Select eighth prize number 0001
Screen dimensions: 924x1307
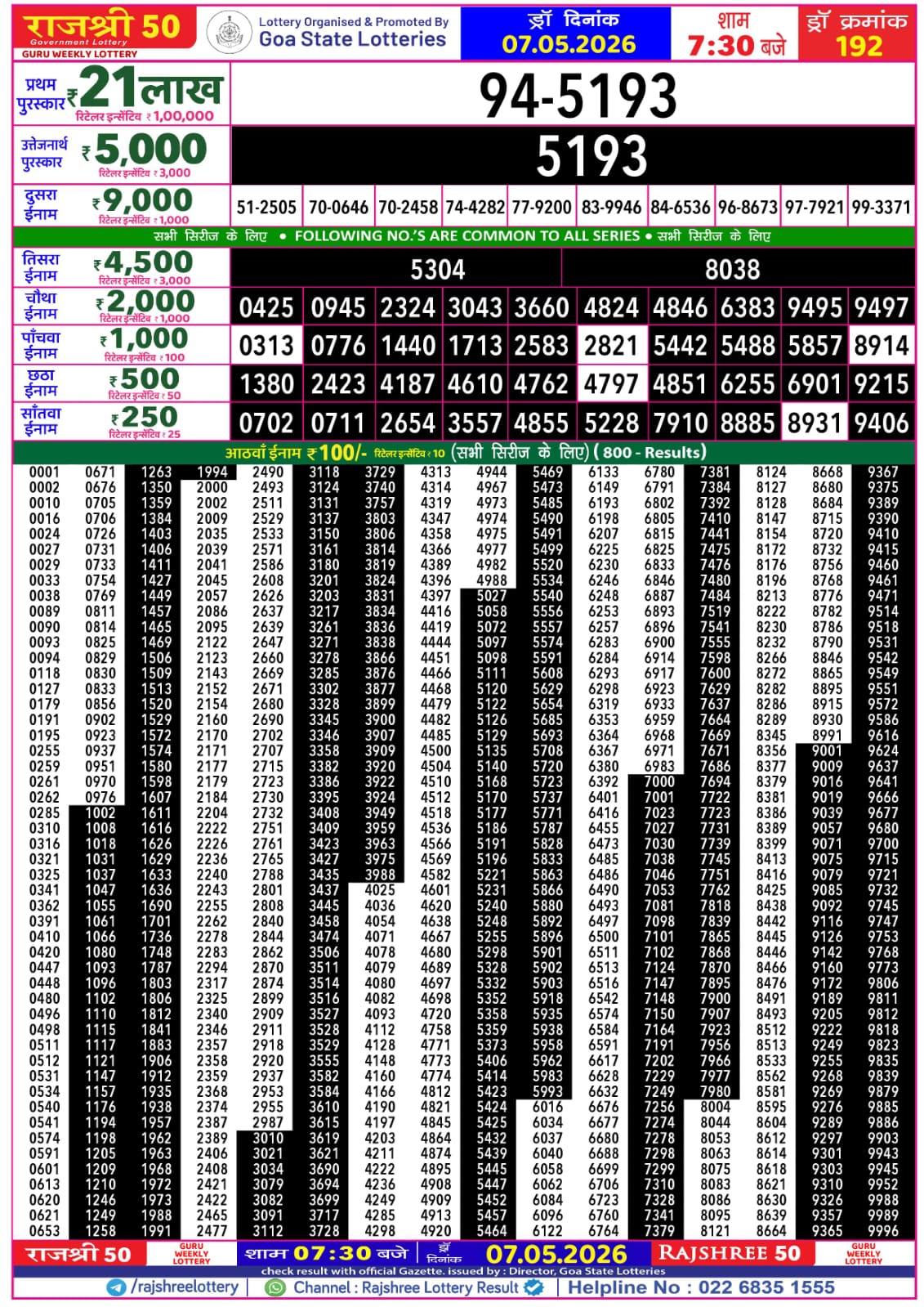pyautogui.click(x=44, y=472)
